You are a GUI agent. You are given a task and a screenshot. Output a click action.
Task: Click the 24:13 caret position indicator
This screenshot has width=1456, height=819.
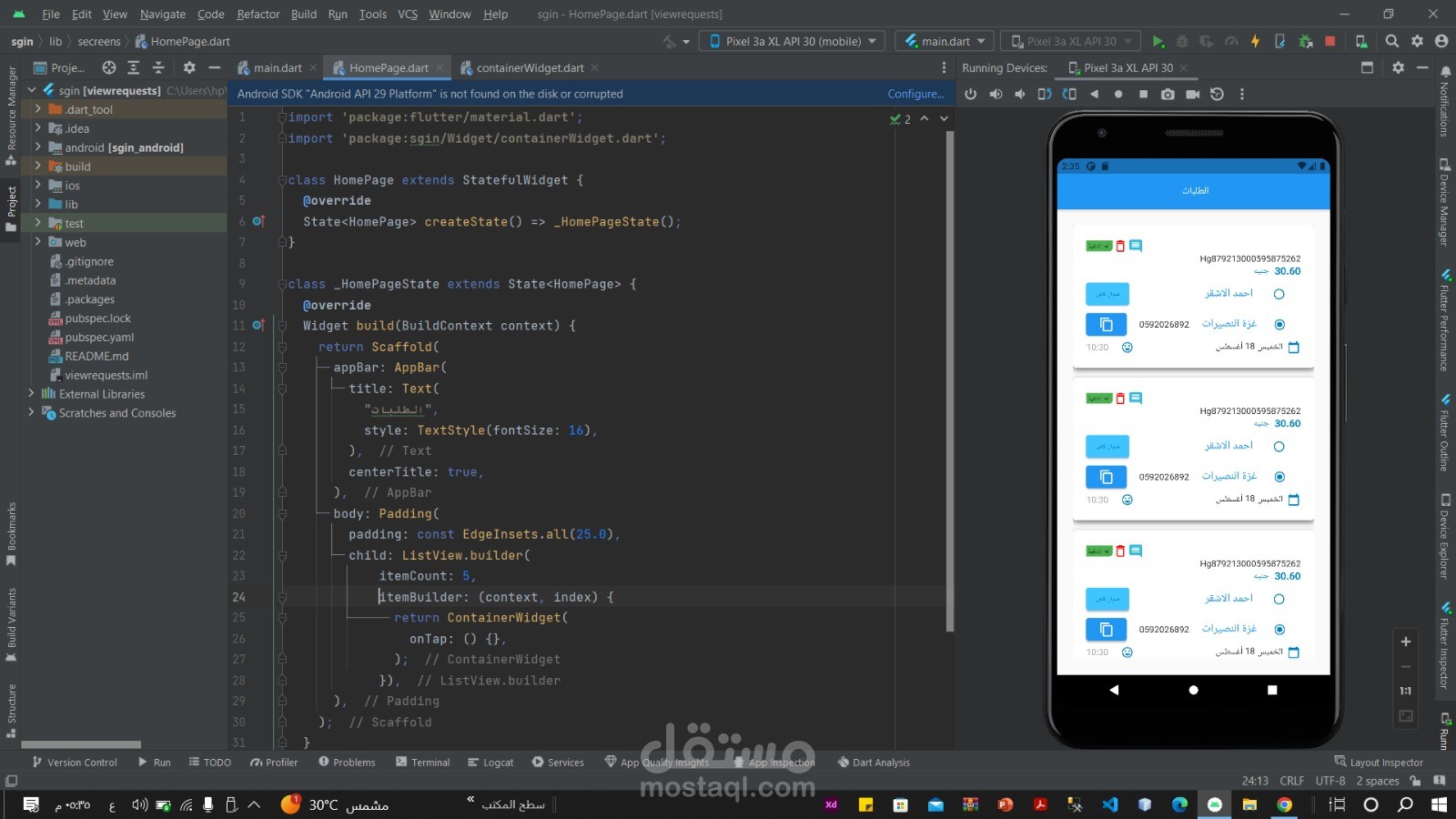(x=1255, y=781)
